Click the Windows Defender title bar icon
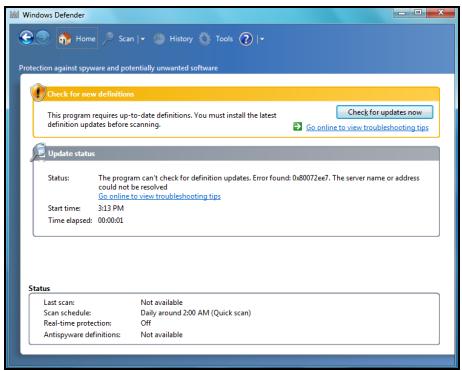This screenshot has width=462, height=371. coord(14,15)
